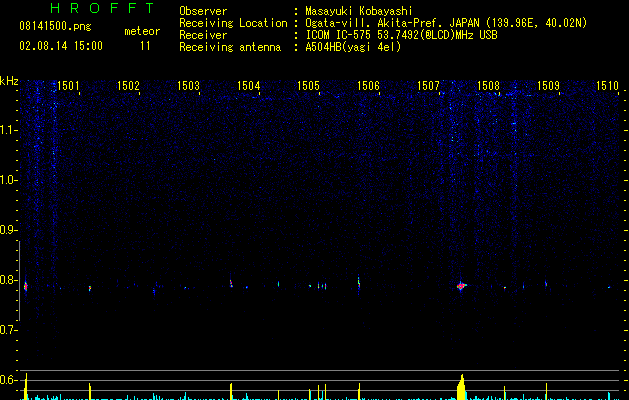Click the 'meteor' count label
The height and width of the screenshot is (400, 629).
(142, 31)
